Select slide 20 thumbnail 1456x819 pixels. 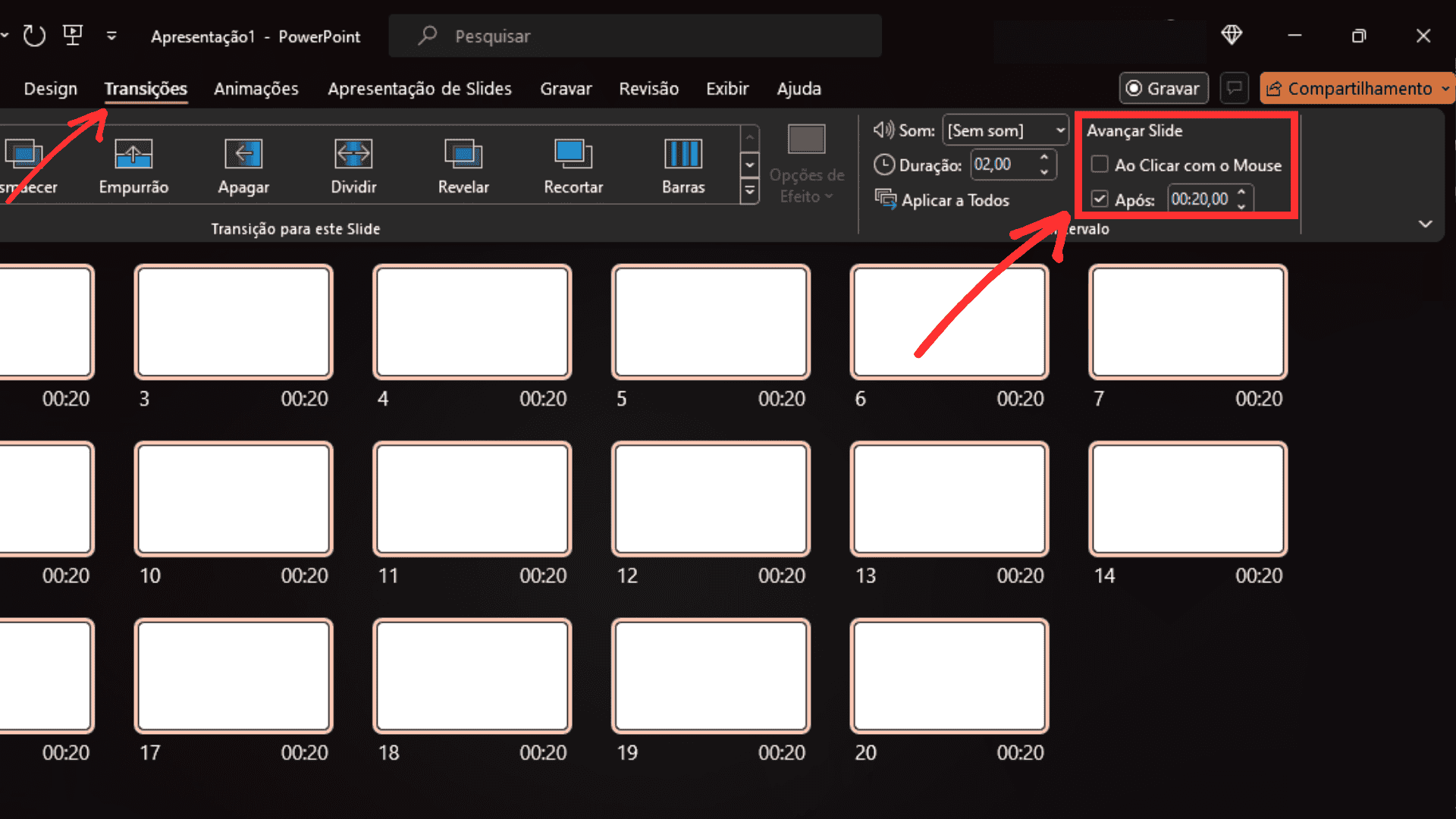(949, 676)
